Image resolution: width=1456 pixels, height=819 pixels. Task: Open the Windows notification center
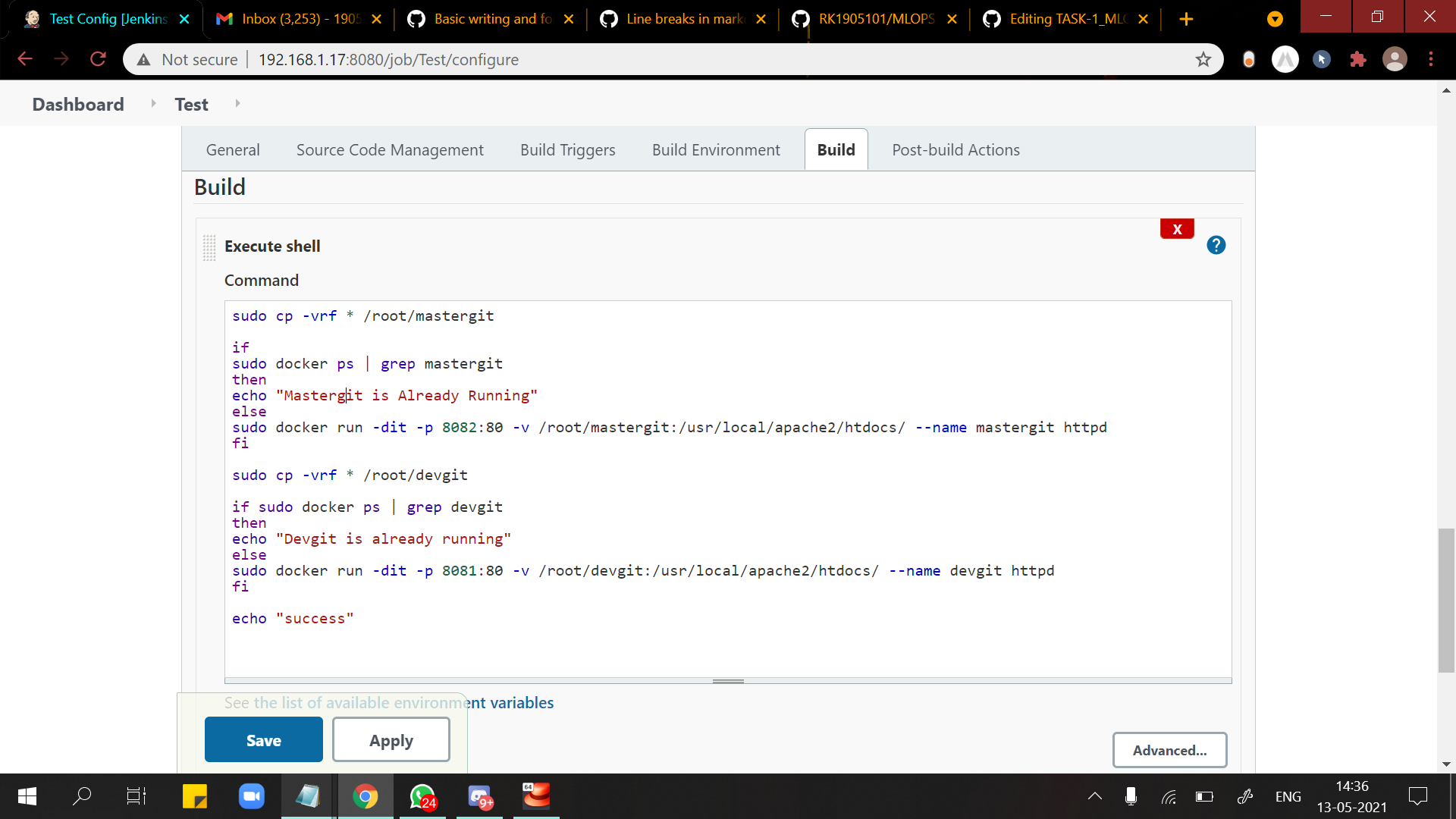1417,796
